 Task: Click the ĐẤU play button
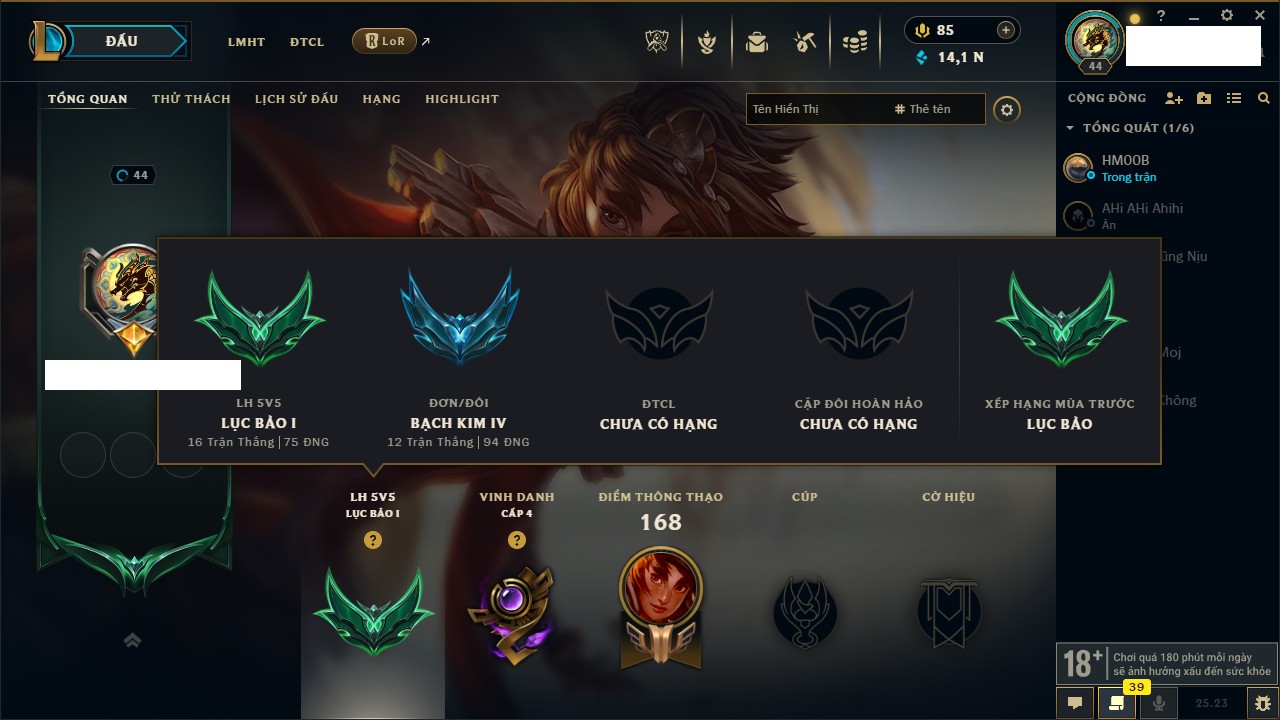coord(122,41)
